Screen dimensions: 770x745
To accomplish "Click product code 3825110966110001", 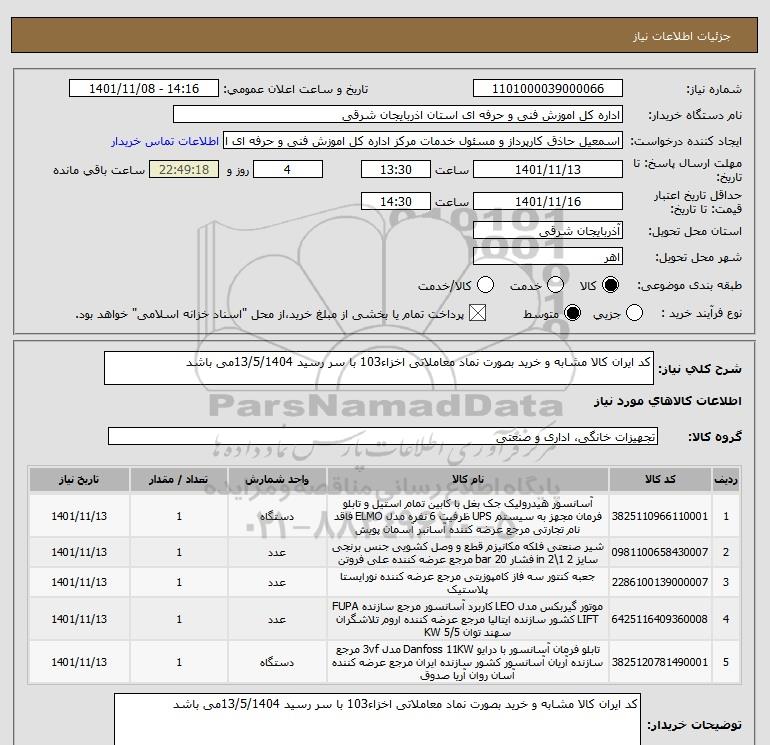I will 660,516.
